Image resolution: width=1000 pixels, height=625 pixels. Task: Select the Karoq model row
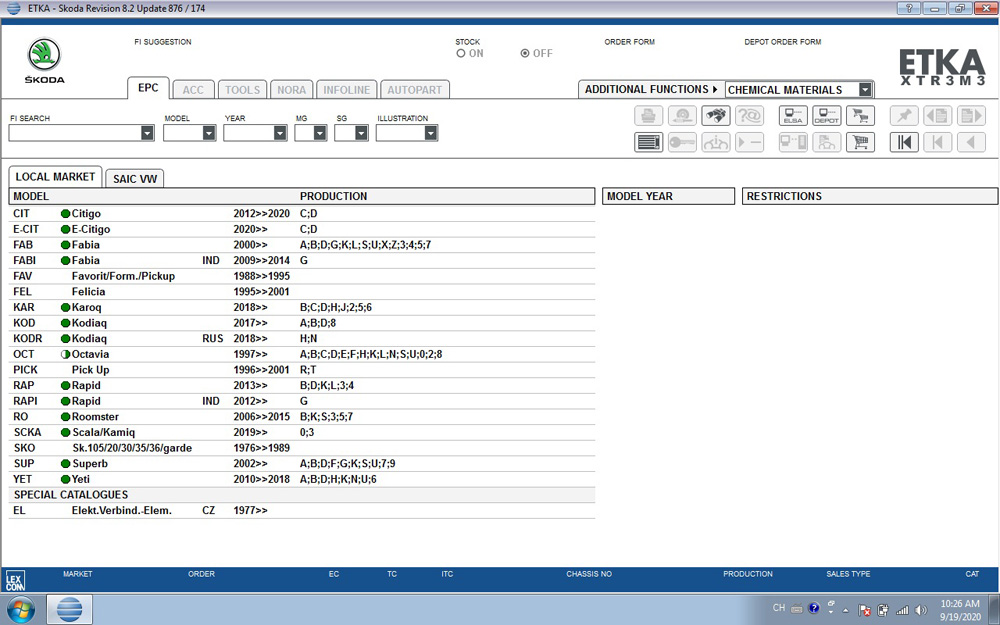[302, 307]
